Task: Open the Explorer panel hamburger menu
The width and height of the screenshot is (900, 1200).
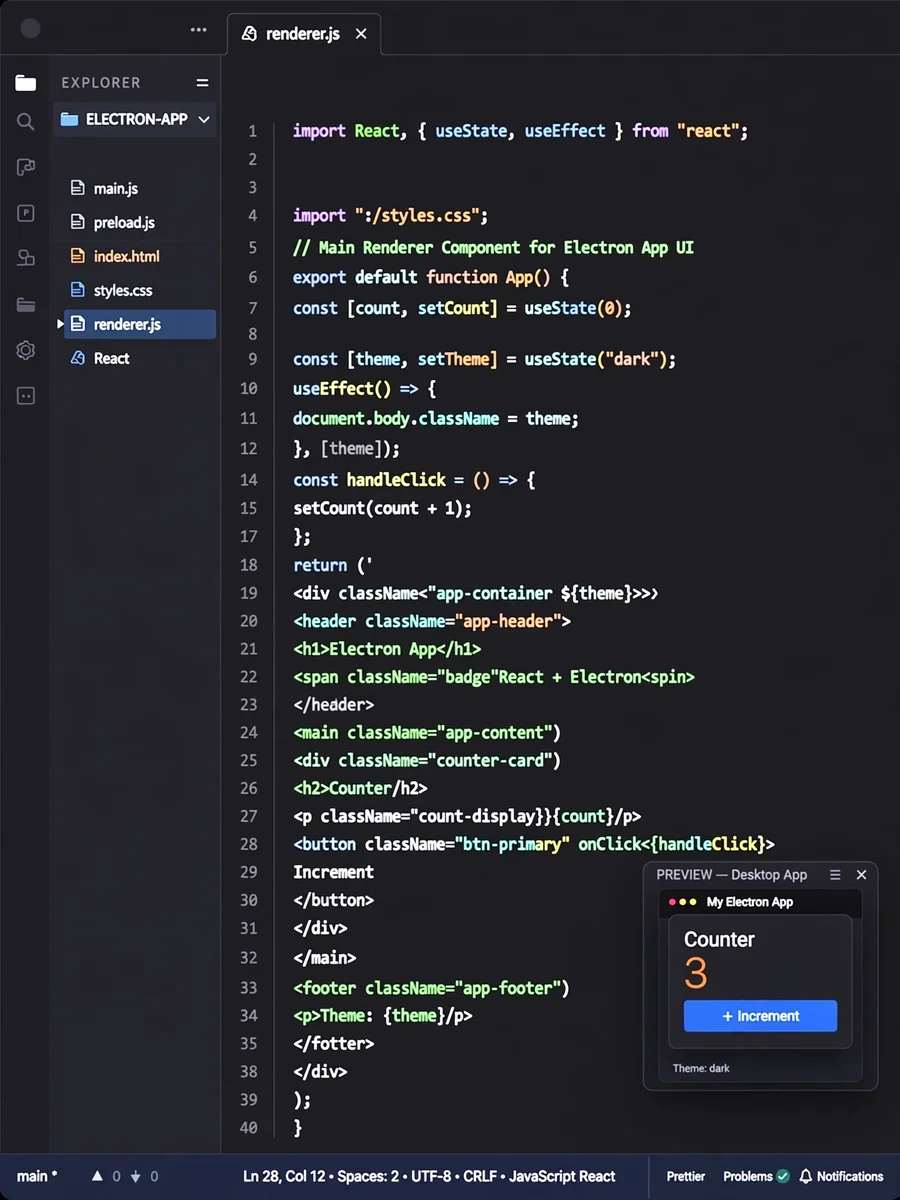Action: (x=202, y=83)
